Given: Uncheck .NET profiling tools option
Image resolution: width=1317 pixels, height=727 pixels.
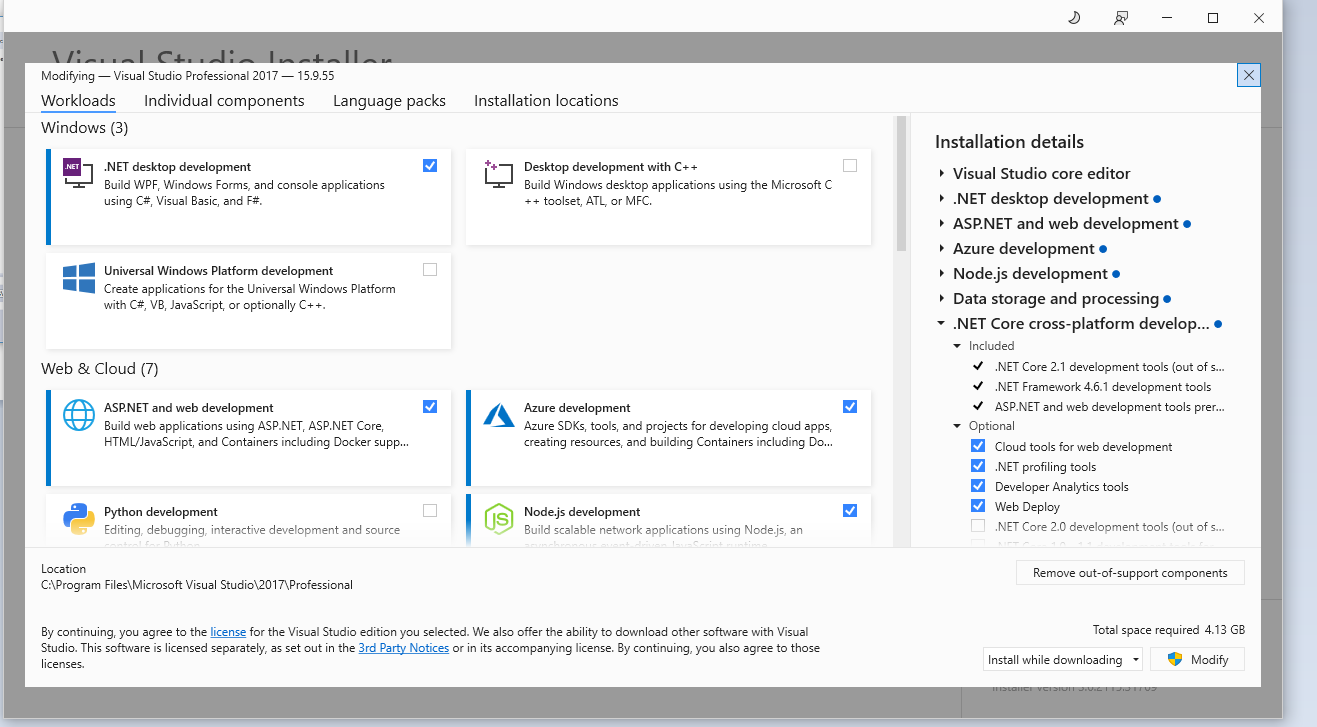Looking at the screenshot, I should tap(978, 466).
